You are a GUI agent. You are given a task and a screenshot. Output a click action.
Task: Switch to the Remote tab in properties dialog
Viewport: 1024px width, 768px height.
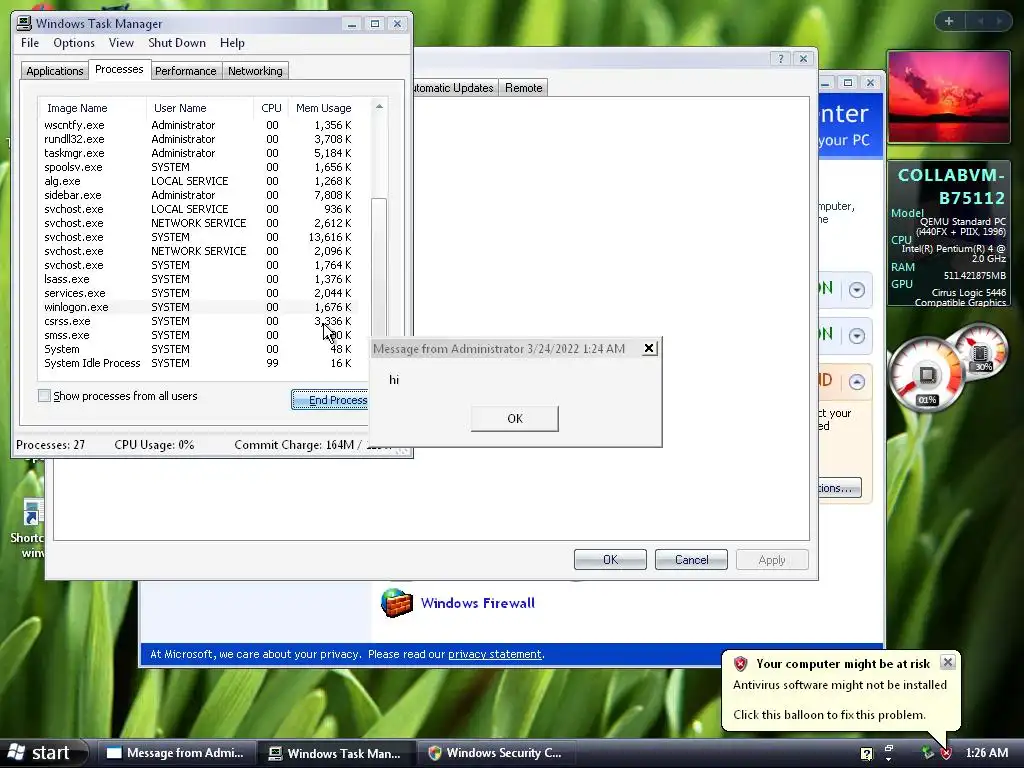coord(523,88)
